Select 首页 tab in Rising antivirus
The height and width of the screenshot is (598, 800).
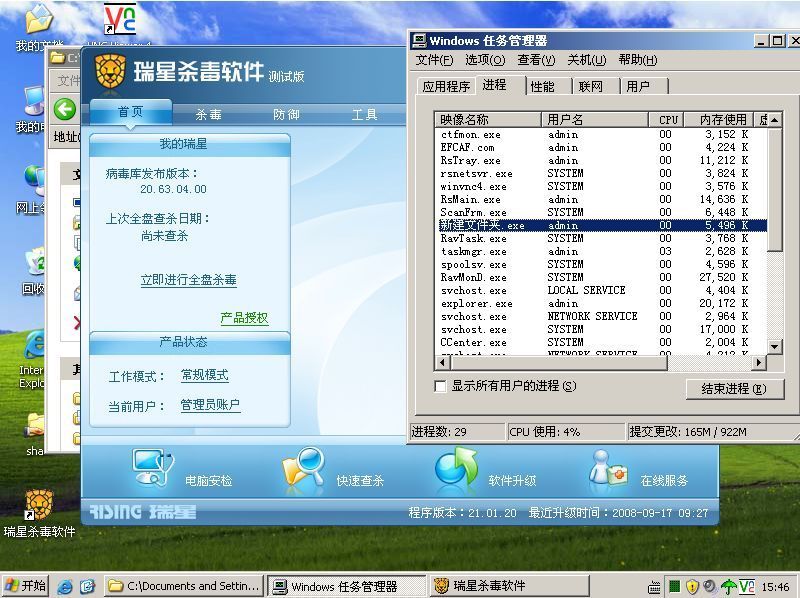click(131, 112)
